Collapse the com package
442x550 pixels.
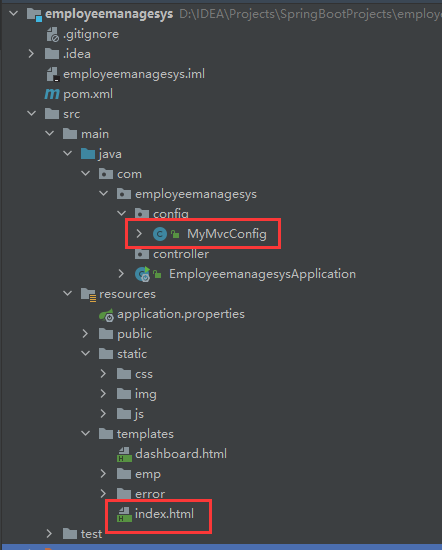tap(86, 174)
